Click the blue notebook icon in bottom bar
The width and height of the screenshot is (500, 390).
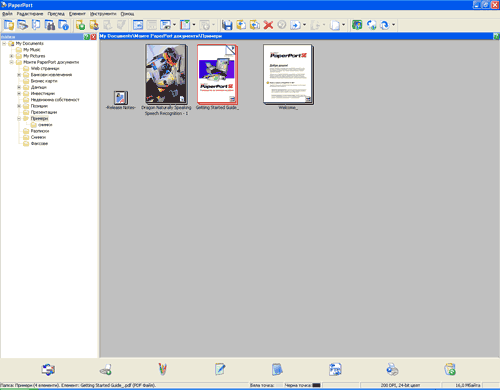tap(277, 369)
